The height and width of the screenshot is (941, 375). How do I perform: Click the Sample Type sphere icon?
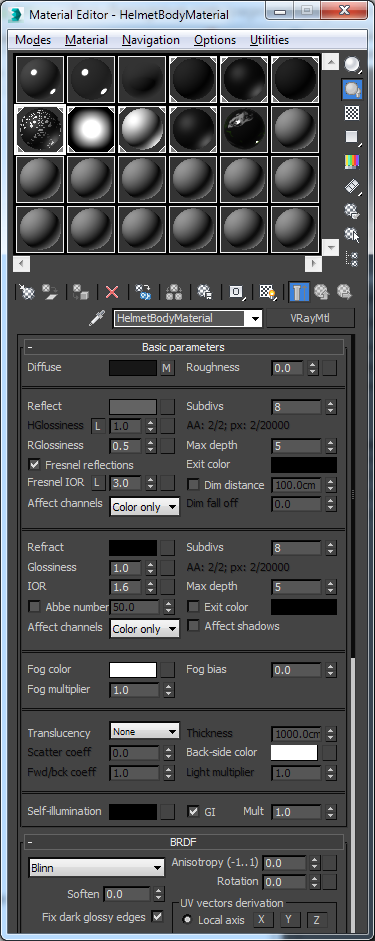point(352,64)
